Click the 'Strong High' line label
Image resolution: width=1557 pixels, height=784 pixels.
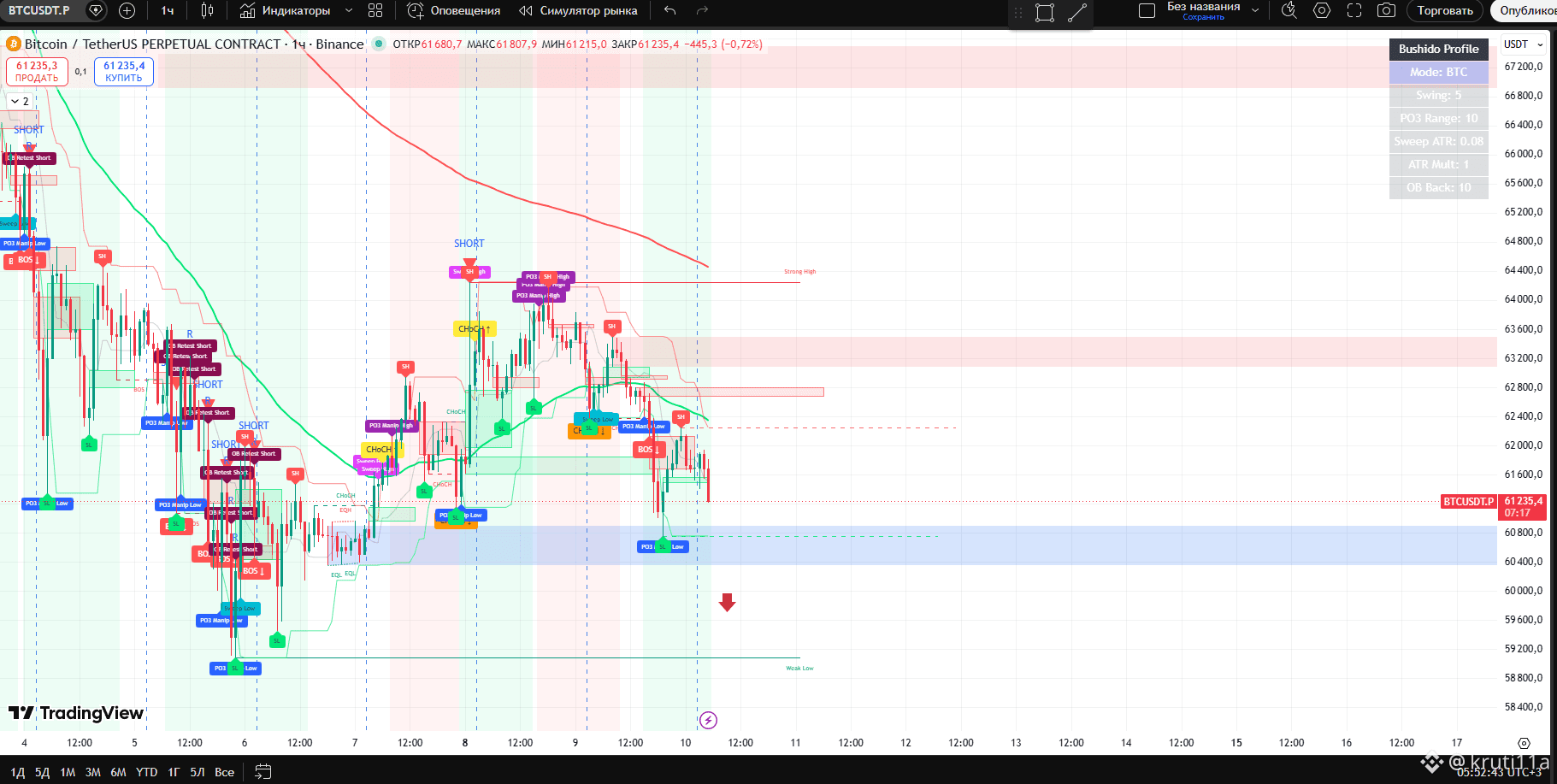[x=800, y=272]
